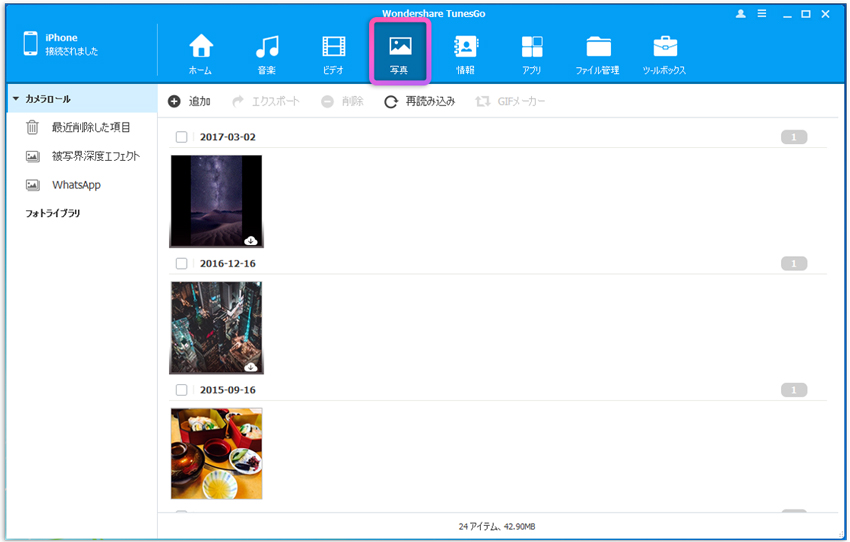Click the 接続されました device status text
Image resolution: width=850 pixels, height=542 pixels.
72,51
